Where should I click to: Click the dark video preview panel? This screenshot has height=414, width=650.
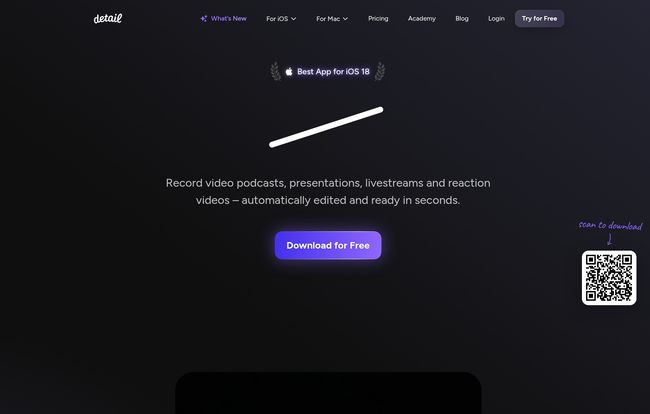coord(328,393)
